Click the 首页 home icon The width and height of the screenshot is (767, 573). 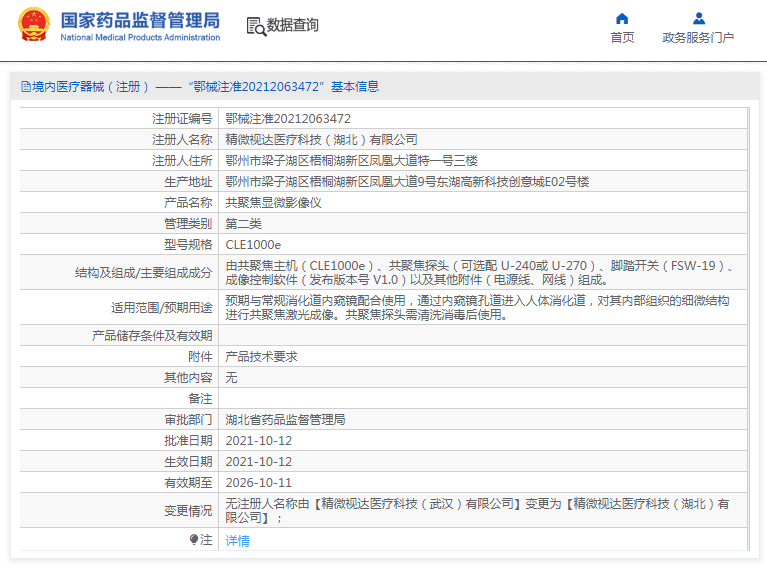(622, 19)
